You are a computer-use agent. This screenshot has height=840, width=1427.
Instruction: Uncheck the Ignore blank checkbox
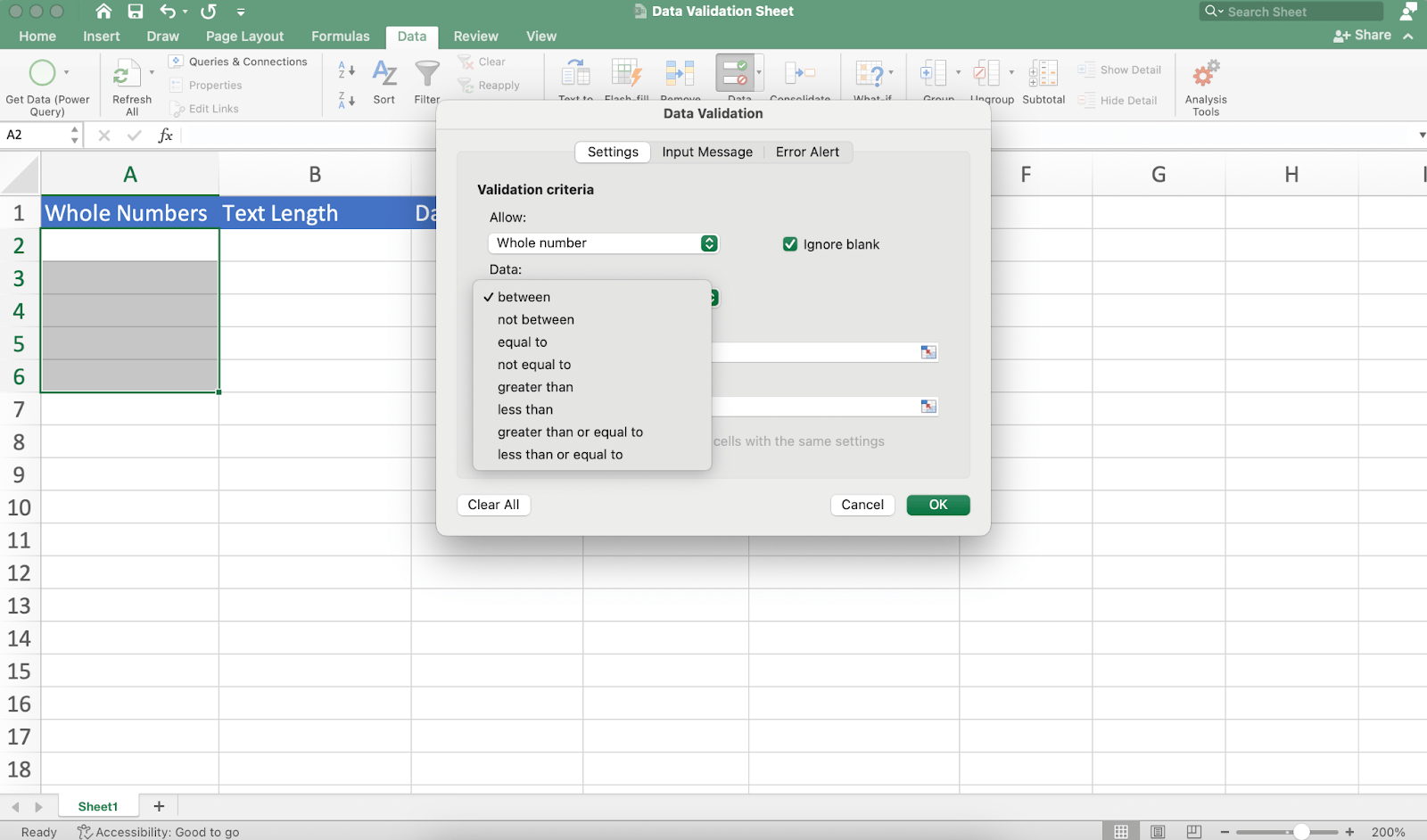[x=790, y=243]
